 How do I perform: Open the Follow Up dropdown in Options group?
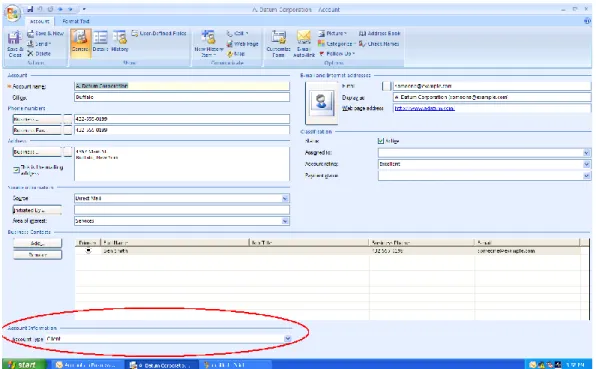(x=337, y=54)
